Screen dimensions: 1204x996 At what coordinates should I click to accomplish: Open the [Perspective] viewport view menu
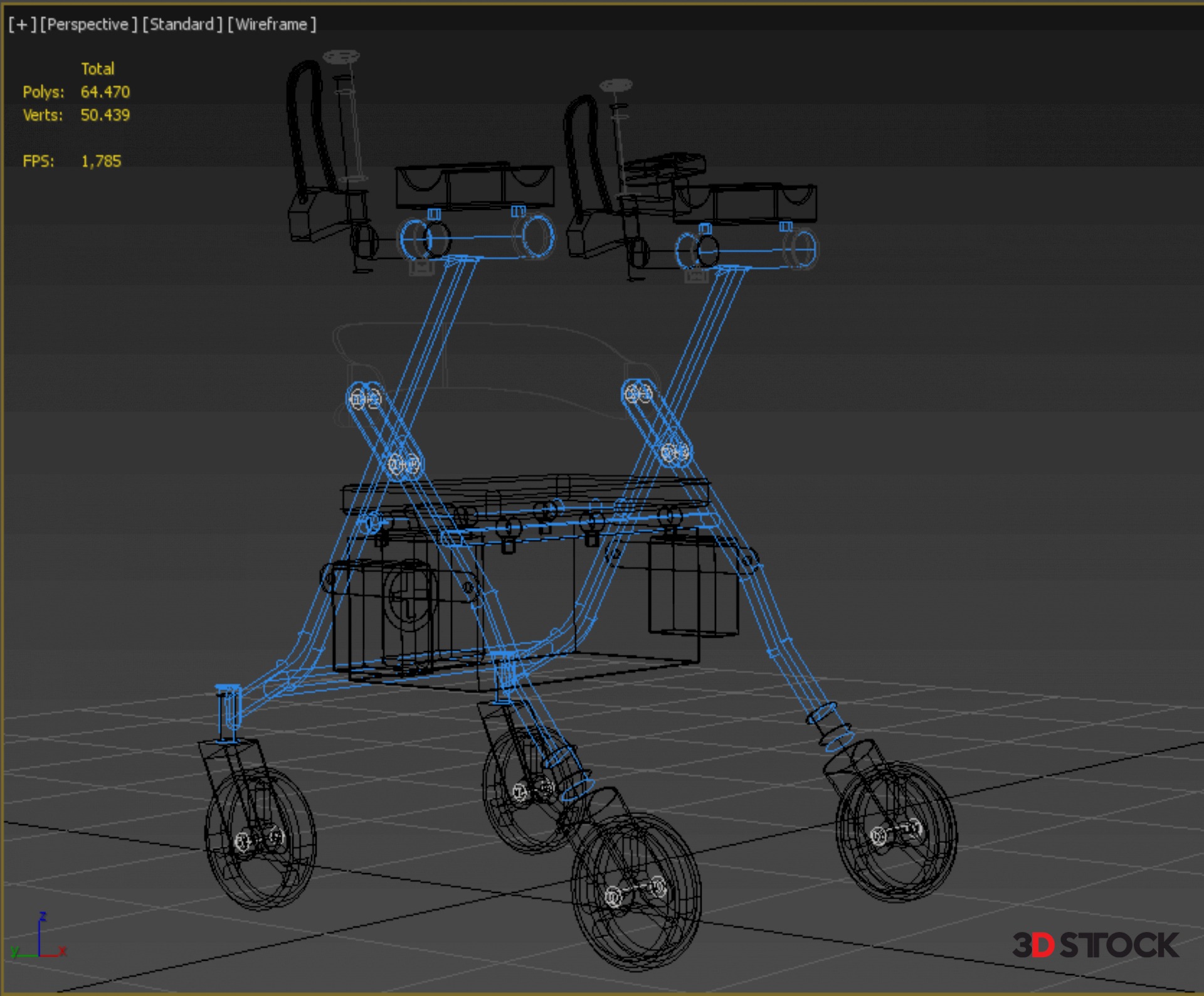coord(88,24)
